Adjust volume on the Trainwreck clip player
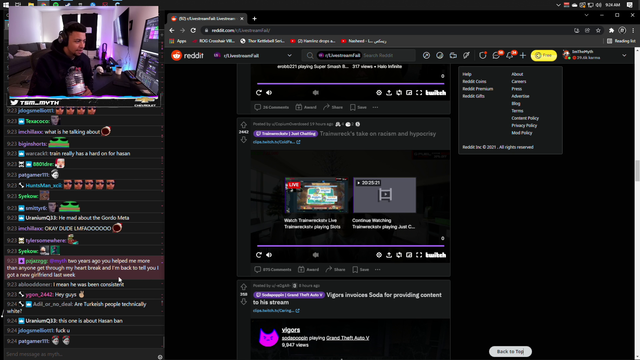This screenshot has height=360, width=640. tap(269, 255)
